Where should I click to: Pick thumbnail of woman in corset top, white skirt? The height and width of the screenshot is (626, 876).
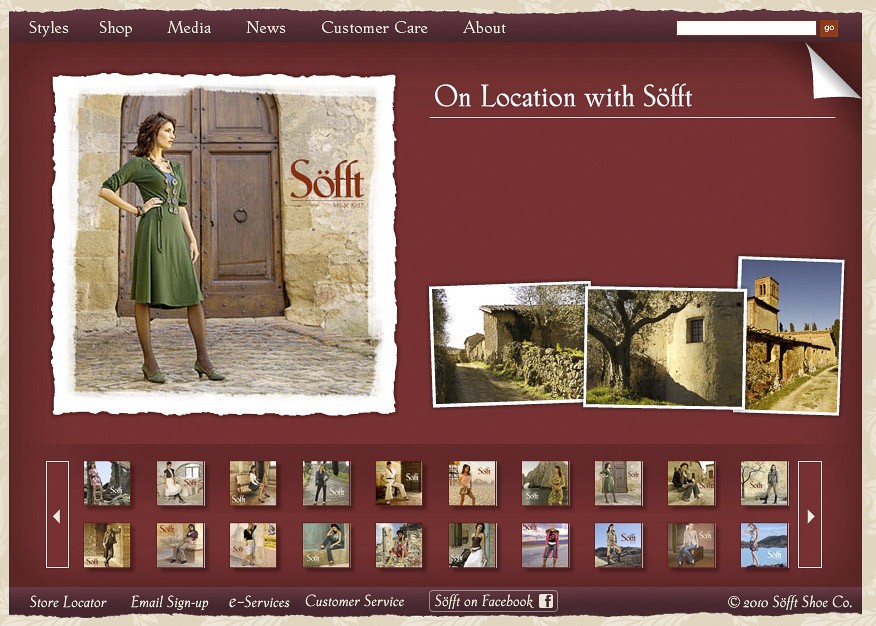coord(472,545)
